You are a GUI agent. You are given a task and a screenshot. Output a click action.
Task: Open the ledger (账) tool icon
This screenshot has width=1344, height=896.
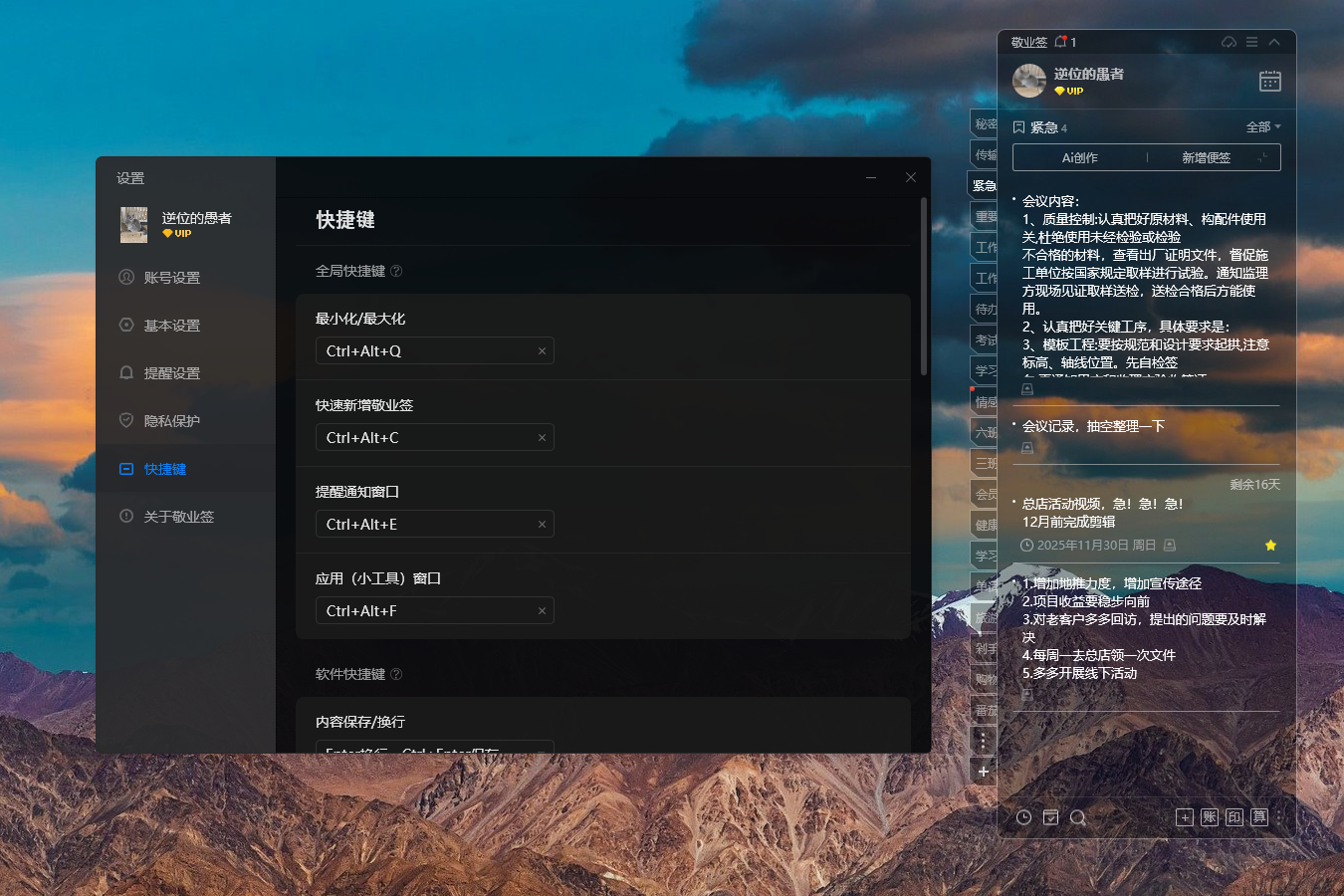pos(1209,816)
